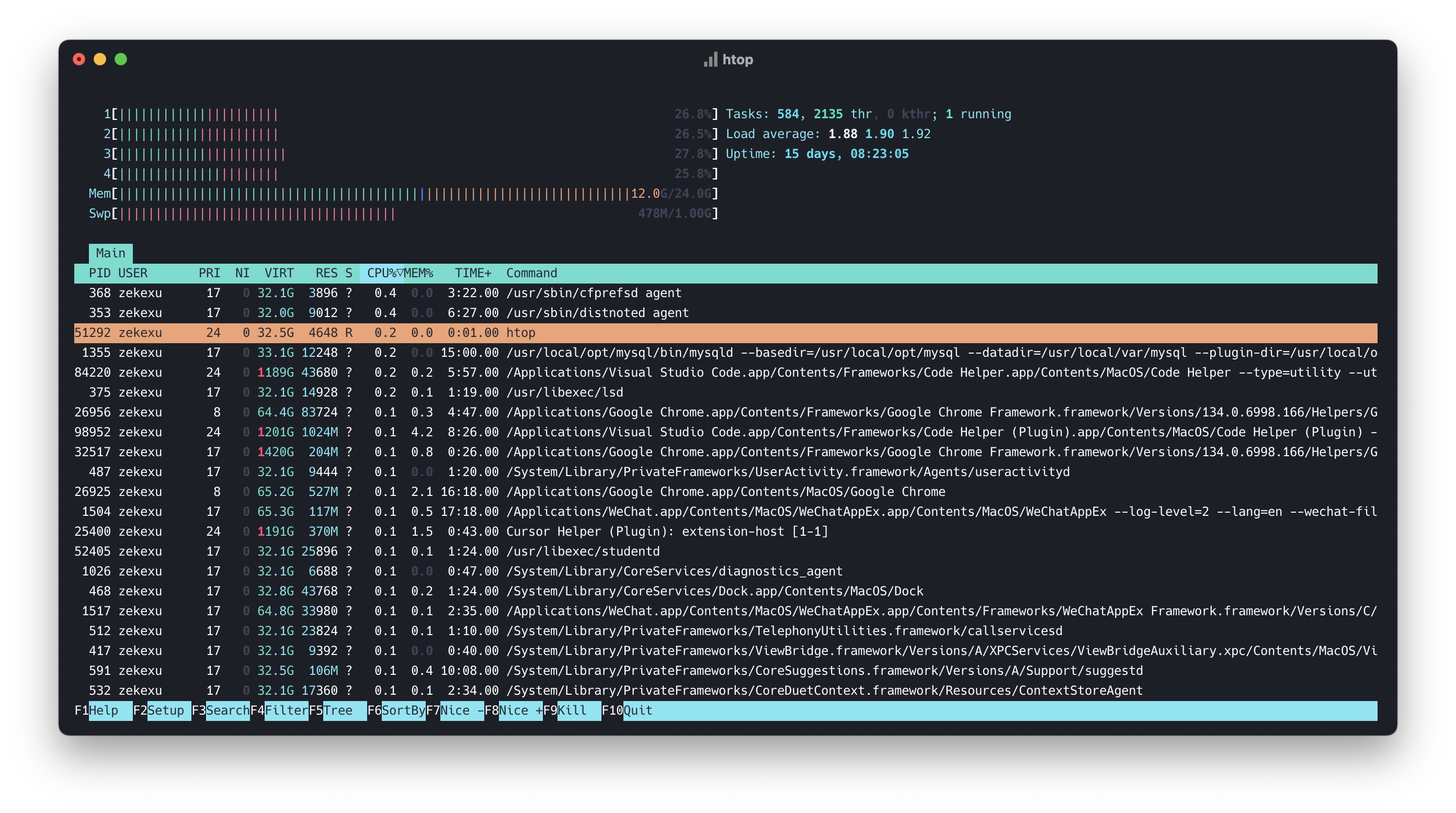Select Cursor Helper (Plugin) extension-host row
The height and width of the screenshot is (813, 1456).
point(726,531)
